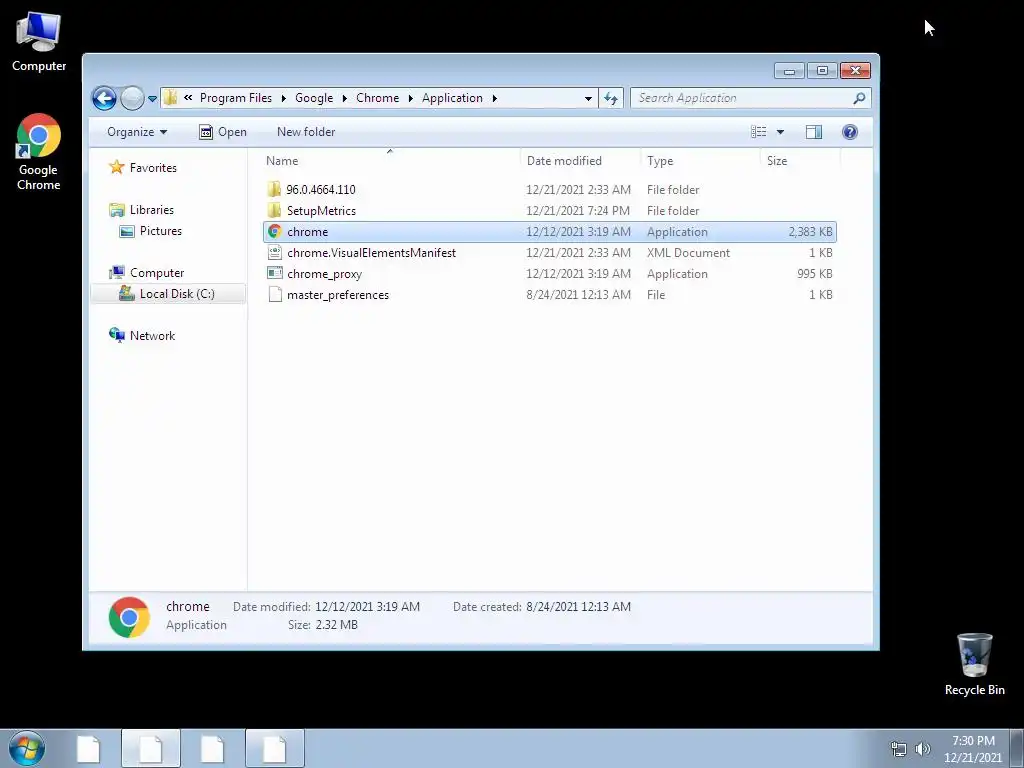Click chrome_proxy file name
1024x768 pixels.
(325, 274)
